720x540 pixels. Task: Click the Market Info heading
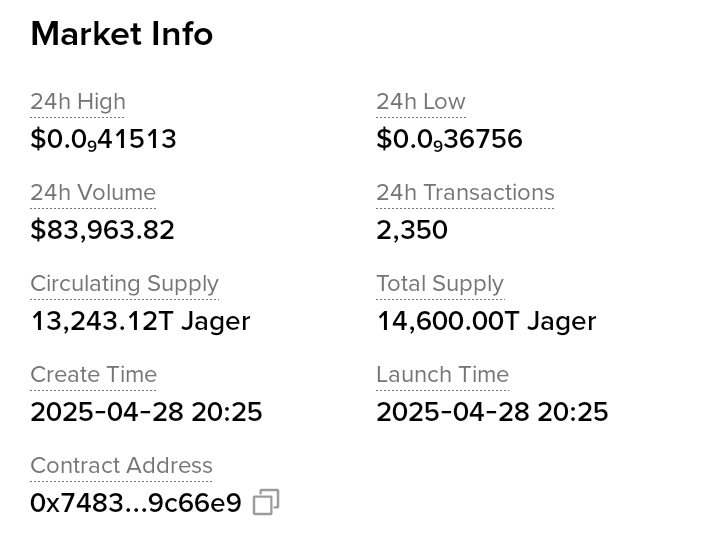point(122,34)
